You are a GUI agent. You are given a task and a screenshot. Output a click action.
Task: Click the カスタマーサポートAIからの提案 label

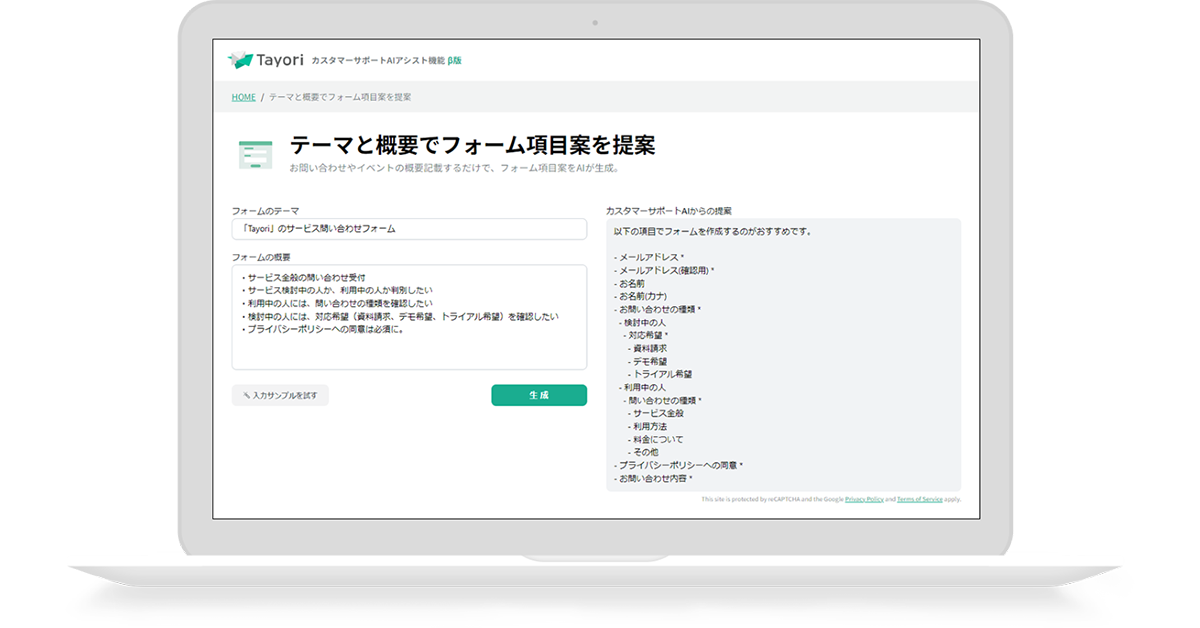coord(669,211)
